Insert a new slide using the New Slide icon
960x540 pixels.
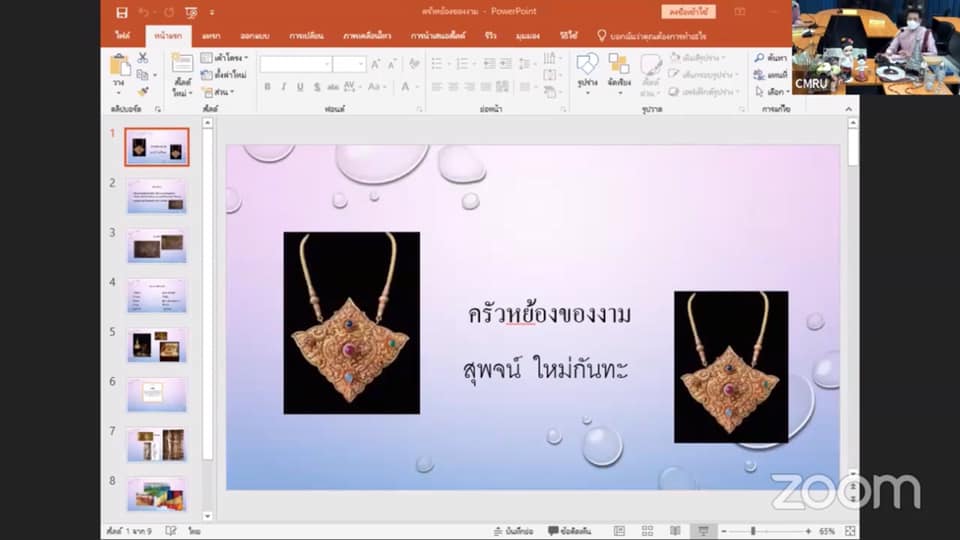coord(182,68)
